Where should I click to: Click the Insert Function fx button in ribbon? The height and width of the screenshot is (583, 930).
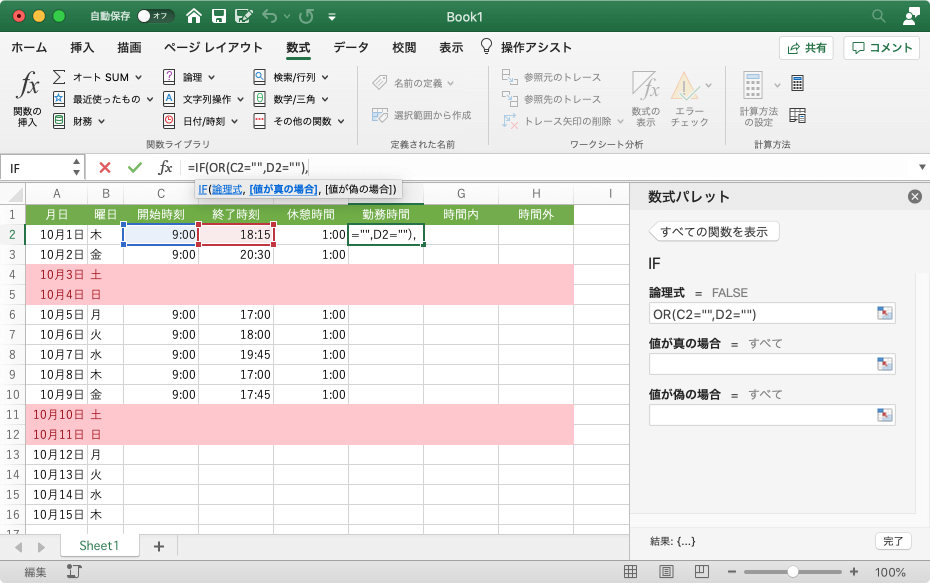[27, 98]
